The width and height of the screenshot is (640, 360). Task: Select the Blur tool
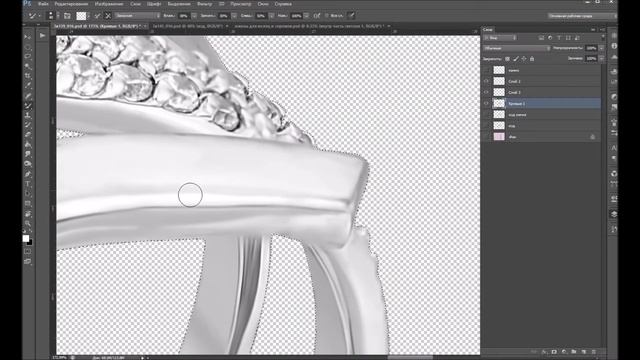28,154
